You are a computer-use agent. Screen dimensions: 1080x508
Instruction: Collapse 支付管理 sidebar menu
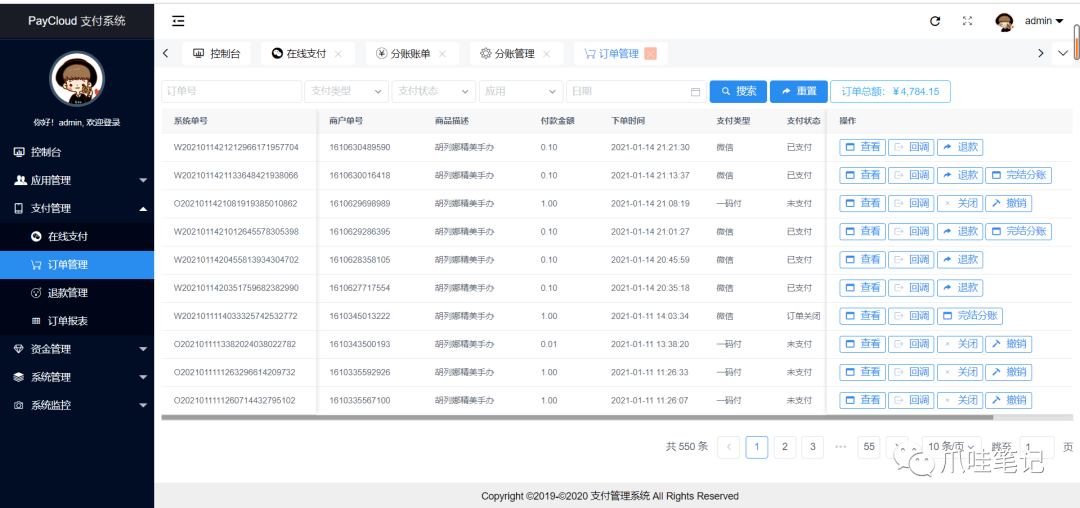[77, 209]
